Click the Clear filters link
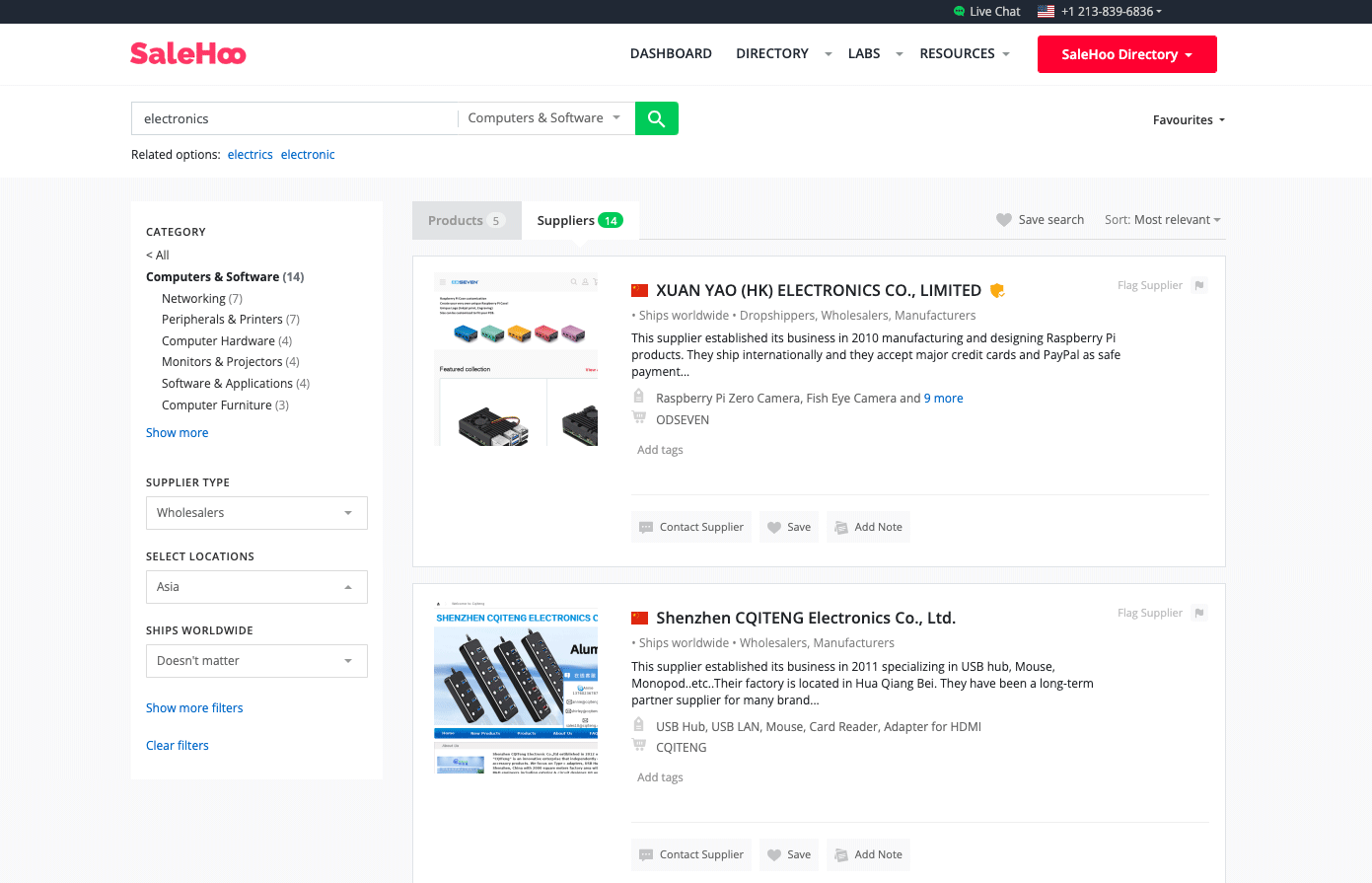This screenshot has width=1372, height=883. click(178, 746)
